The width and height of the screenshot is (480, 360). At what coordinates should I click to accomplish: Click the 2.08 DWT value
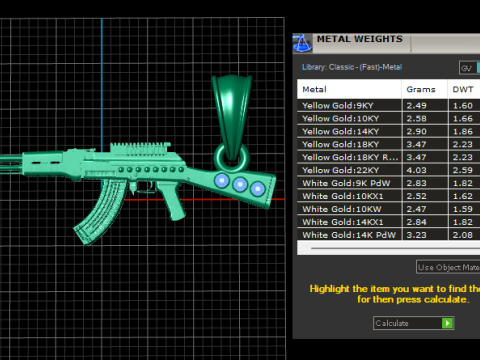463,235
